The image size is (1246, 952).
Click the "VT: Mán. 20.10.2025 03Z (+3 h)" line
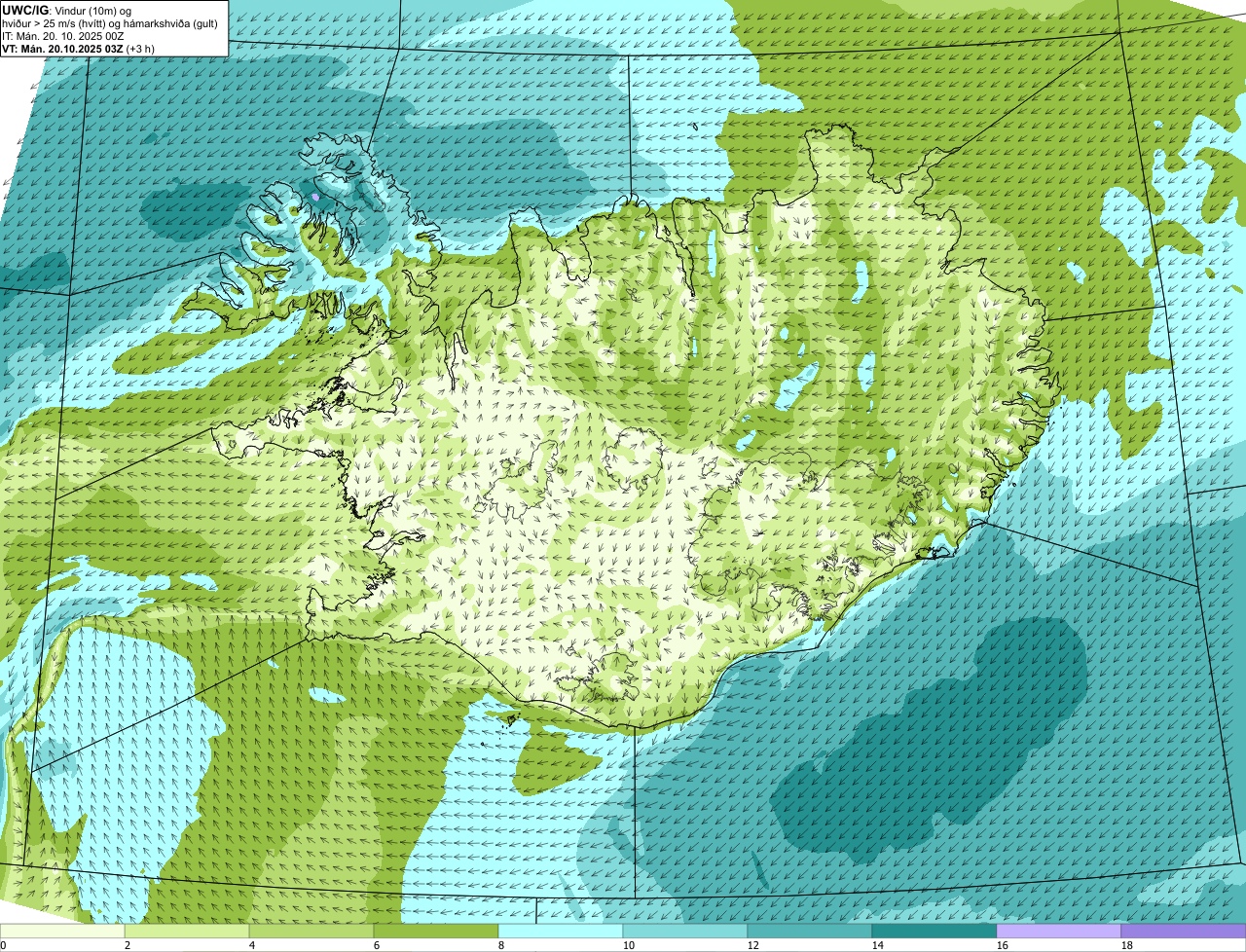[x=79, y=48]
